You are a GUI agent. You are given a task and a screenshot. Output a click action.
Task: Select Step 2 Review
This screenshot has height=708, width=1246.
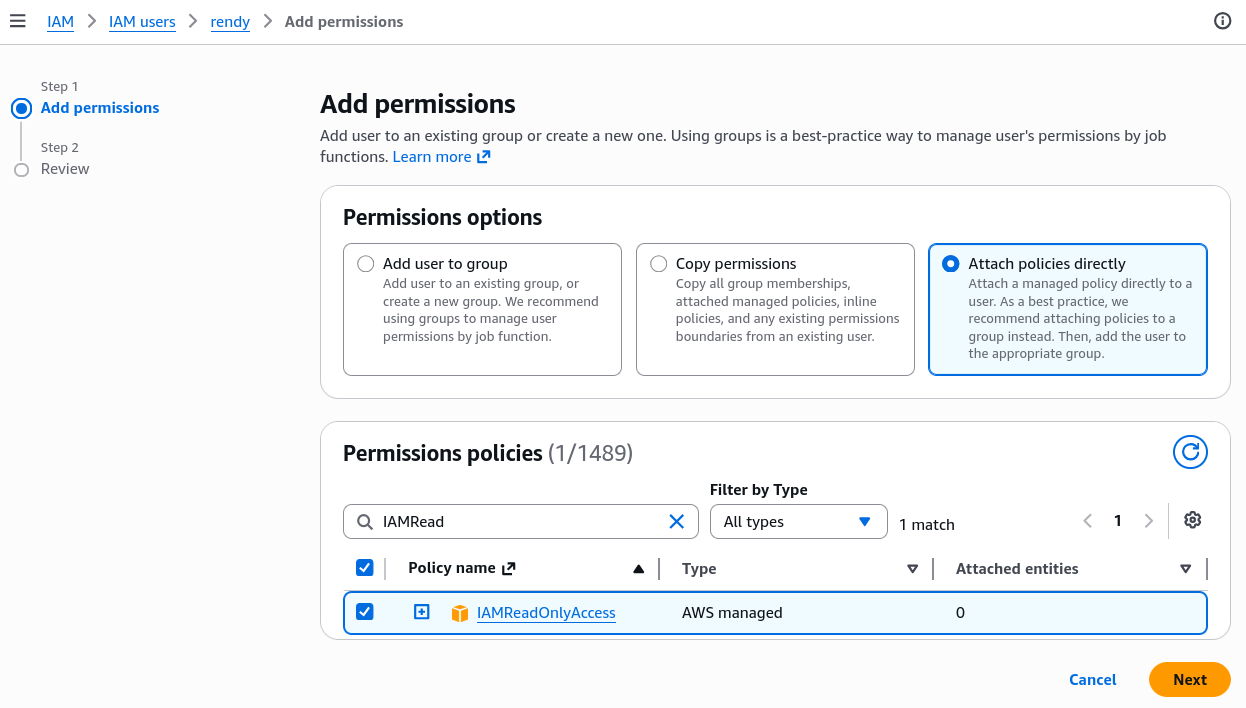point(65,169)
